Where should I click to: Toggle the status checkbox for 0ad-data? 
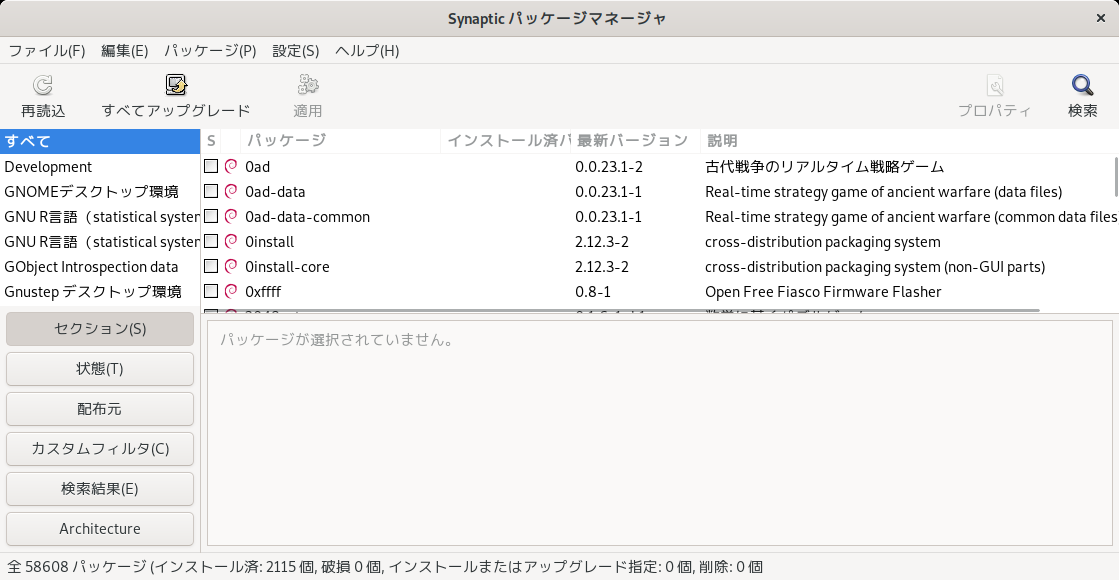211,191
